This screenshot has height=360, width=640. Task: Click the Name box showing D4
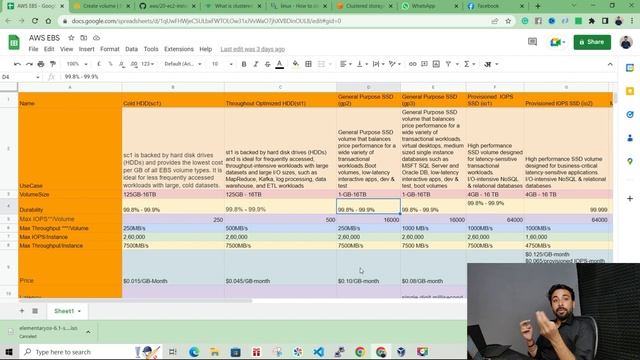[x=20, y=77]
